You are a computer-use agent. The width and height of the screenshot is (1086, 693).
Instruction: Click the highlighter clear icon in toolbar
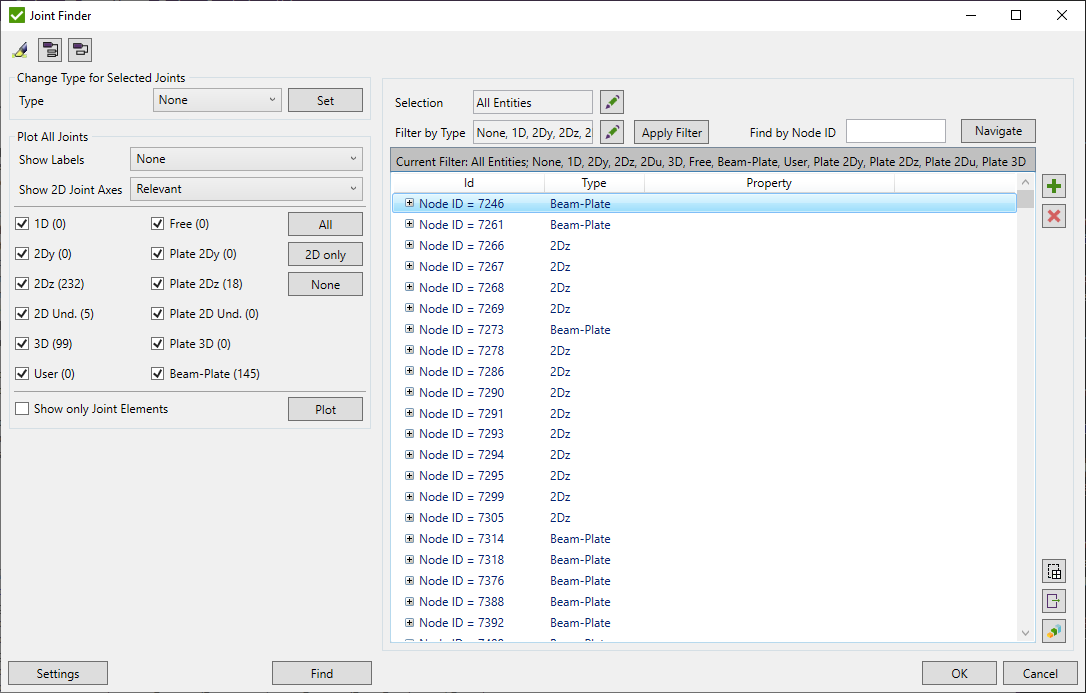(20, 50)
